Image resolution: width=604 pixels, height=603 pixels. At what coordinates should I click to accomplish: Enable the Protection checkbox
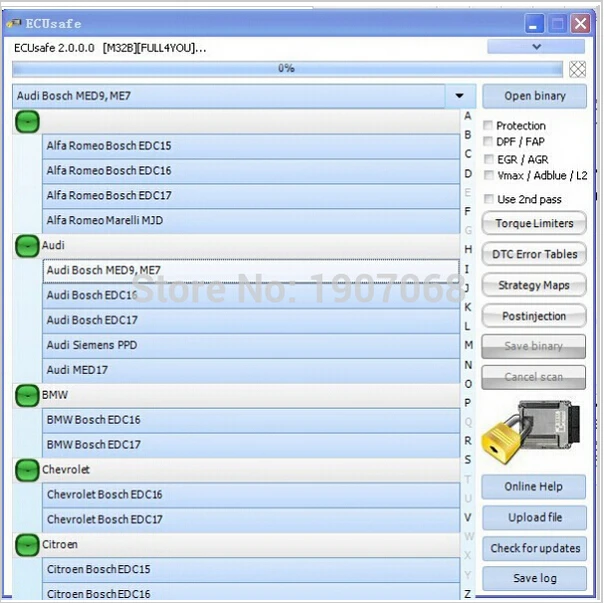tap(488, 125)
